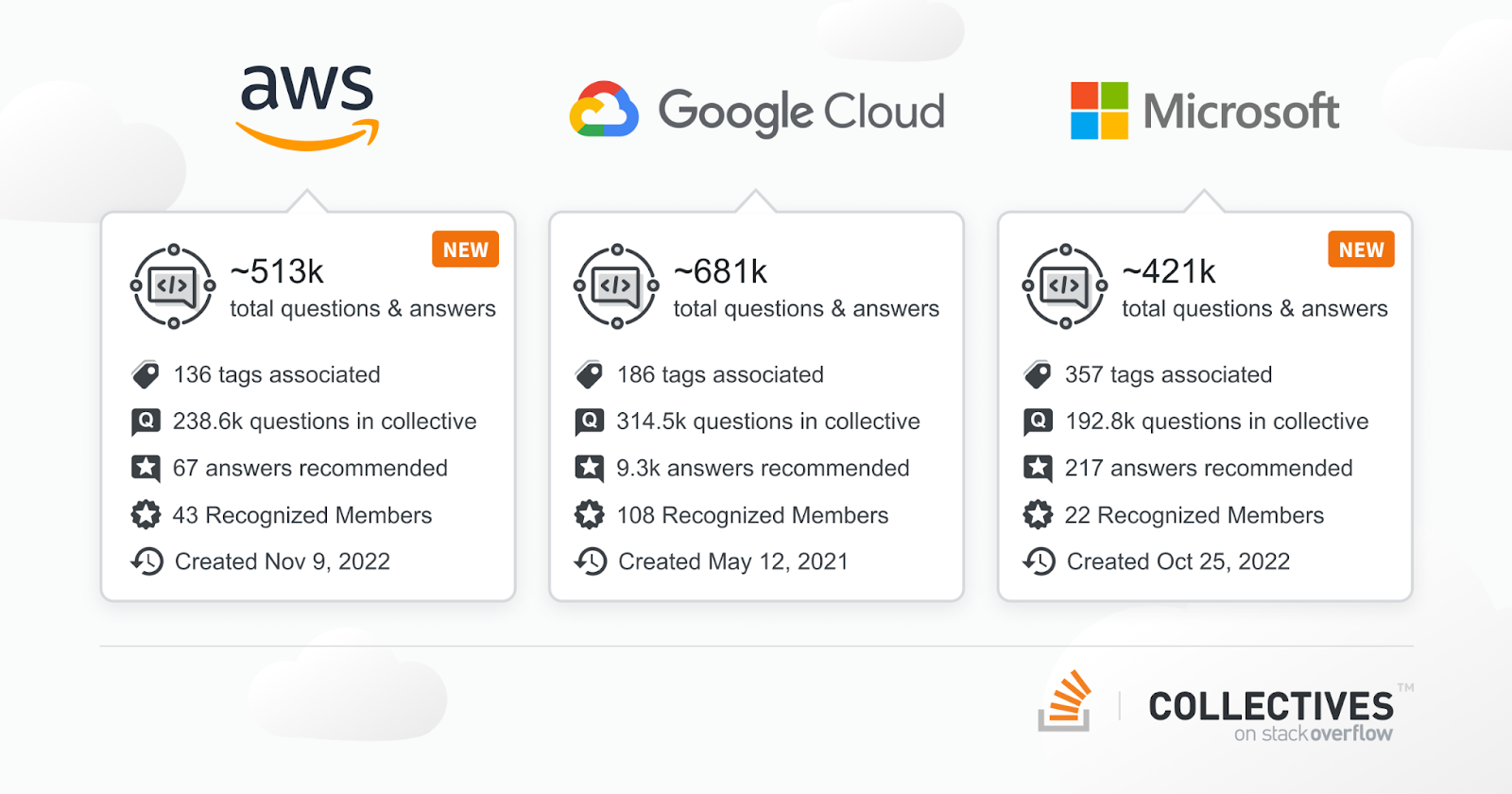
Task: Click Q icon beside 192.8k questions
Action: (1038, 422)
